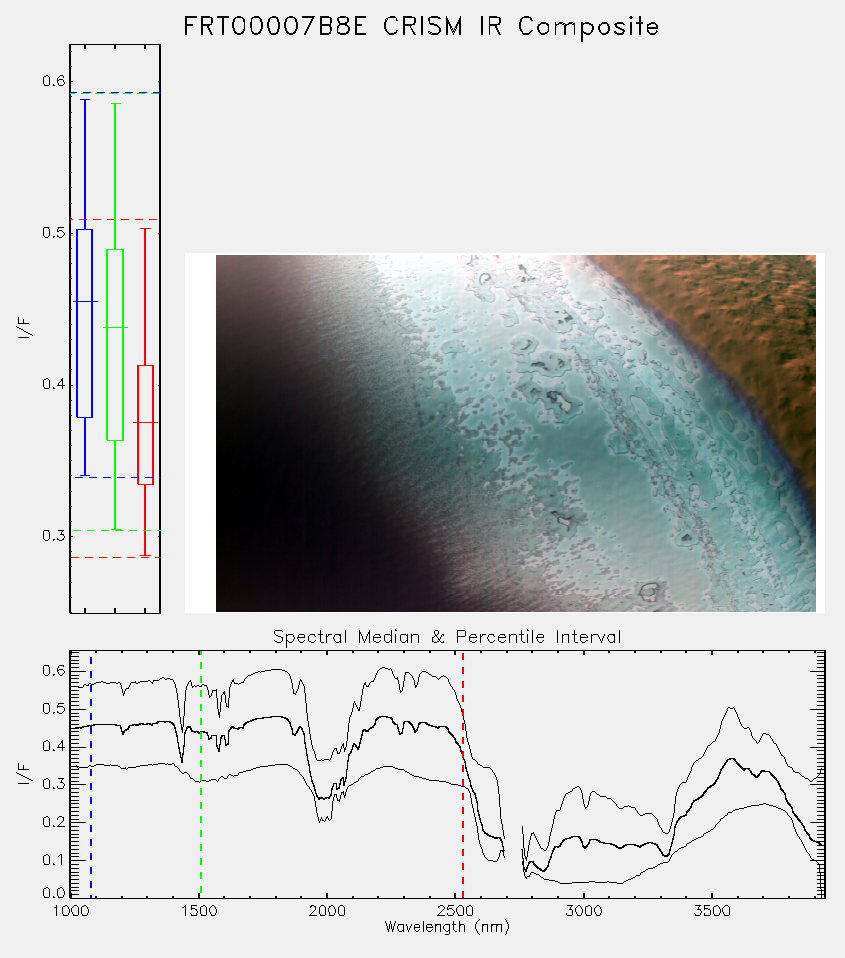Click the 0.6 label on the boxplot axis
845x958 pixels.
[53, 81]
